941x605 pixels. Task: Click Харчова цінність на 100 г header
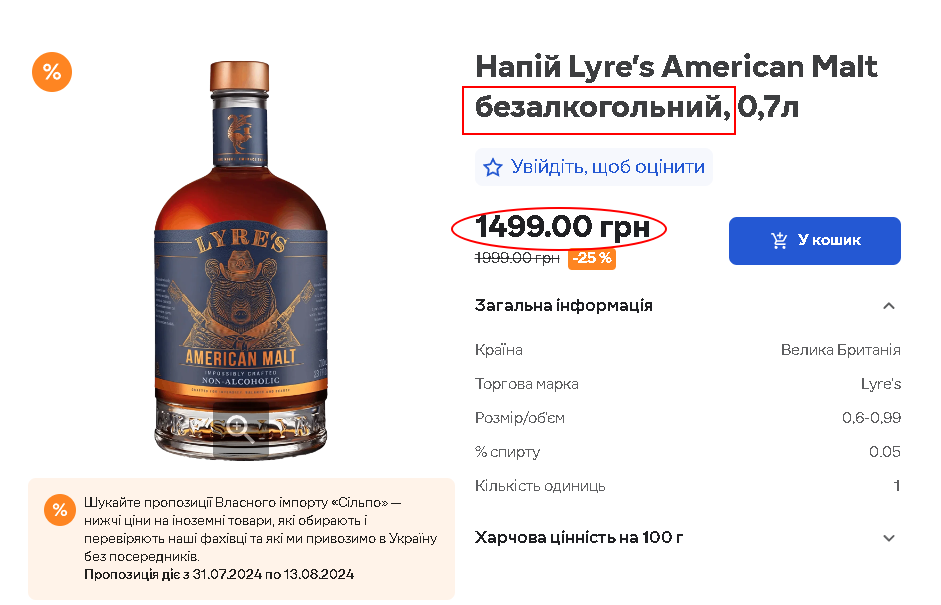pyautogui.click(x=579, y=537)
